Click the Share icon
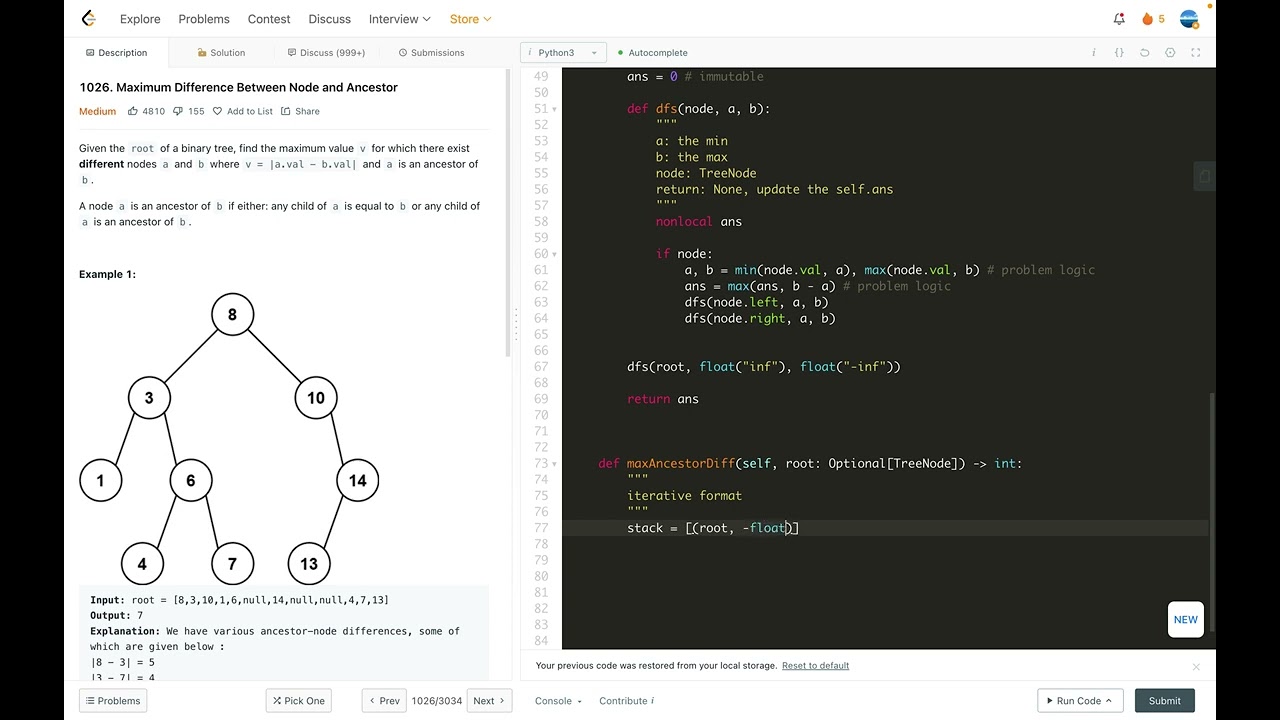1280x720 pixels. coord(286,111)
